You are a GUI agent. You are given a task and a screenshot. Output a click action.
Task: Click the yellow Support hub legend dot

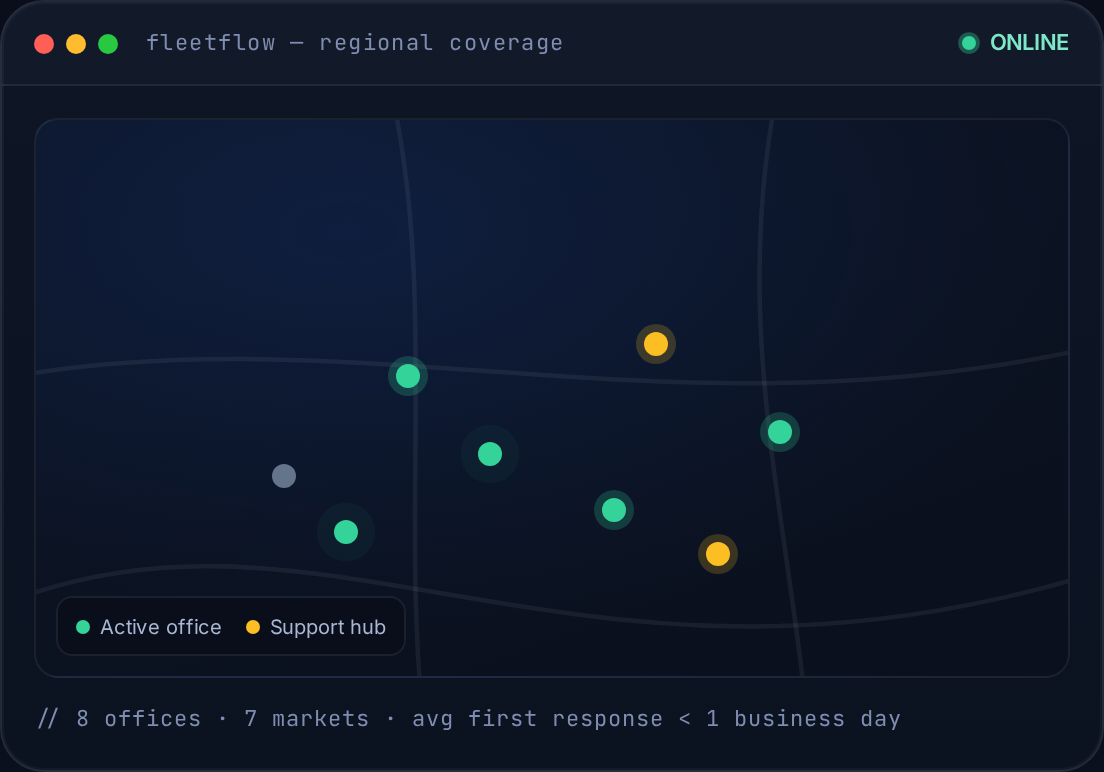click(x=253, y=627)
